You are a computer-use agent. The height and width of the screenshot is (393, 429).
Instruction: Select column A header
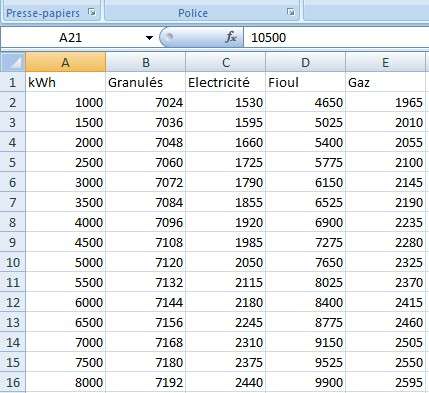pos(65,62)
